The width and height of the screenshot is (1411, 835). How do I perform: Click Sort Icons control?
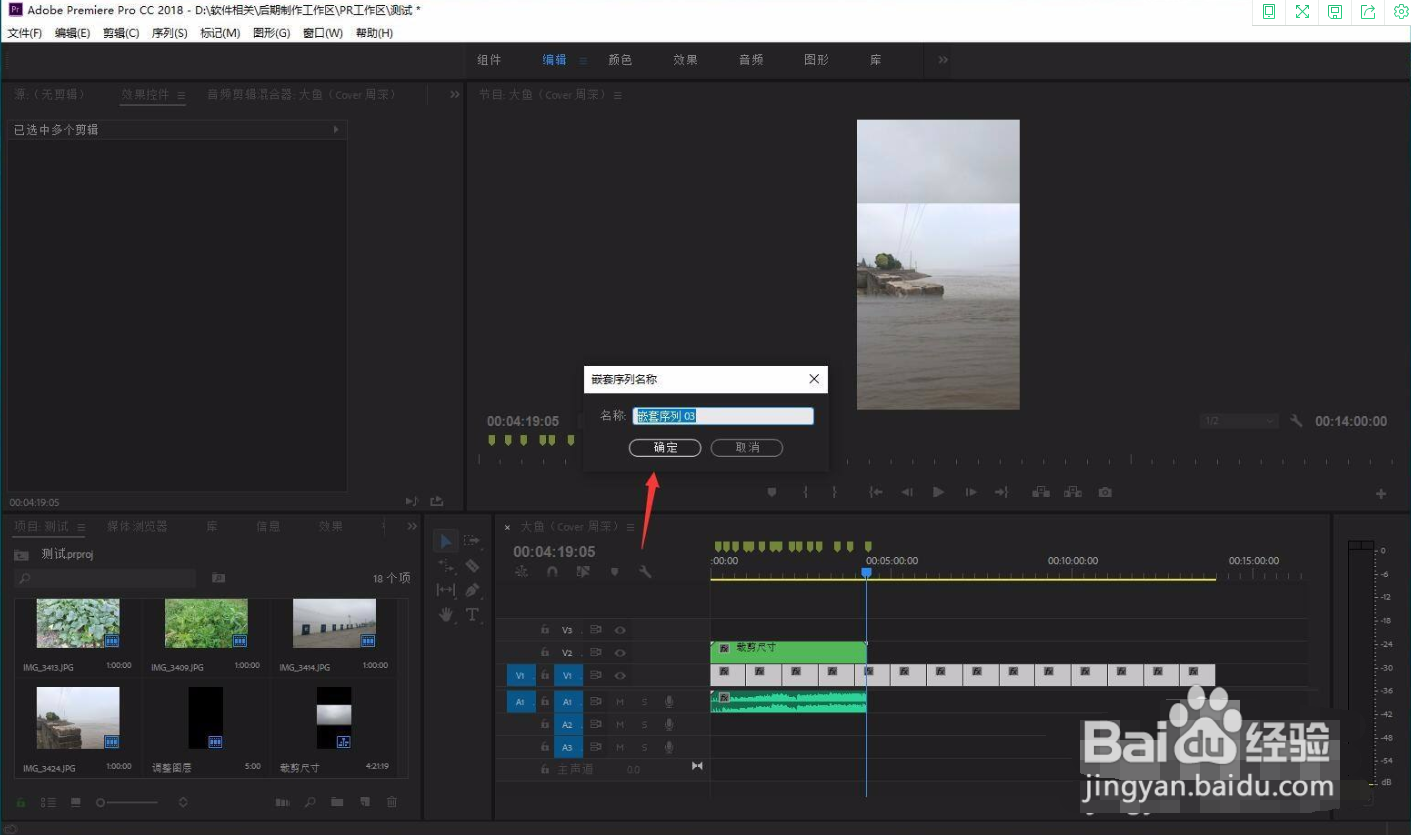pyautogui.click(x=183, y=802)
